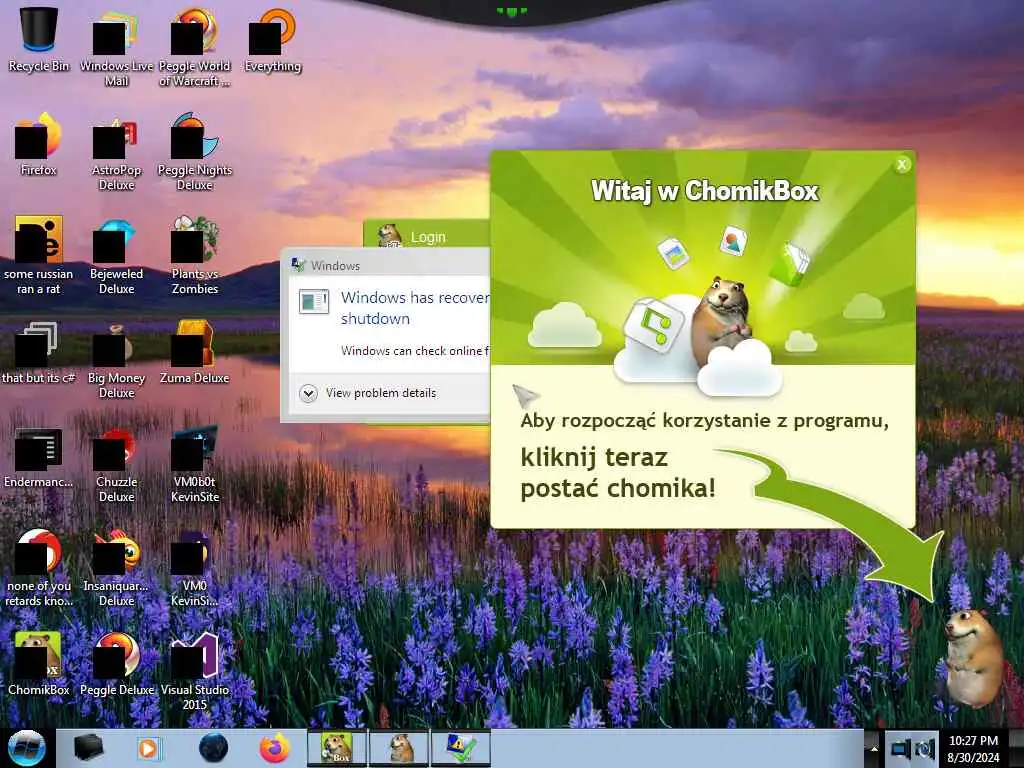
Task: Switch to the hamster ChomikBox taskbar button
Action: 399,748
